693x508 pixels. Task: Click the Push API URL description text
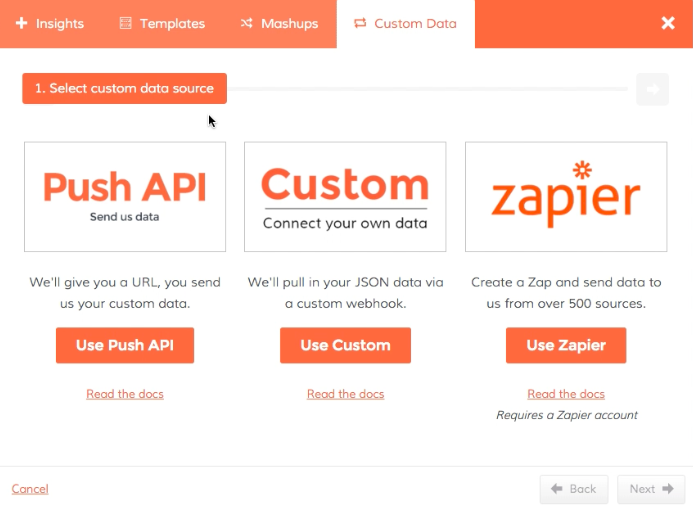125,293
